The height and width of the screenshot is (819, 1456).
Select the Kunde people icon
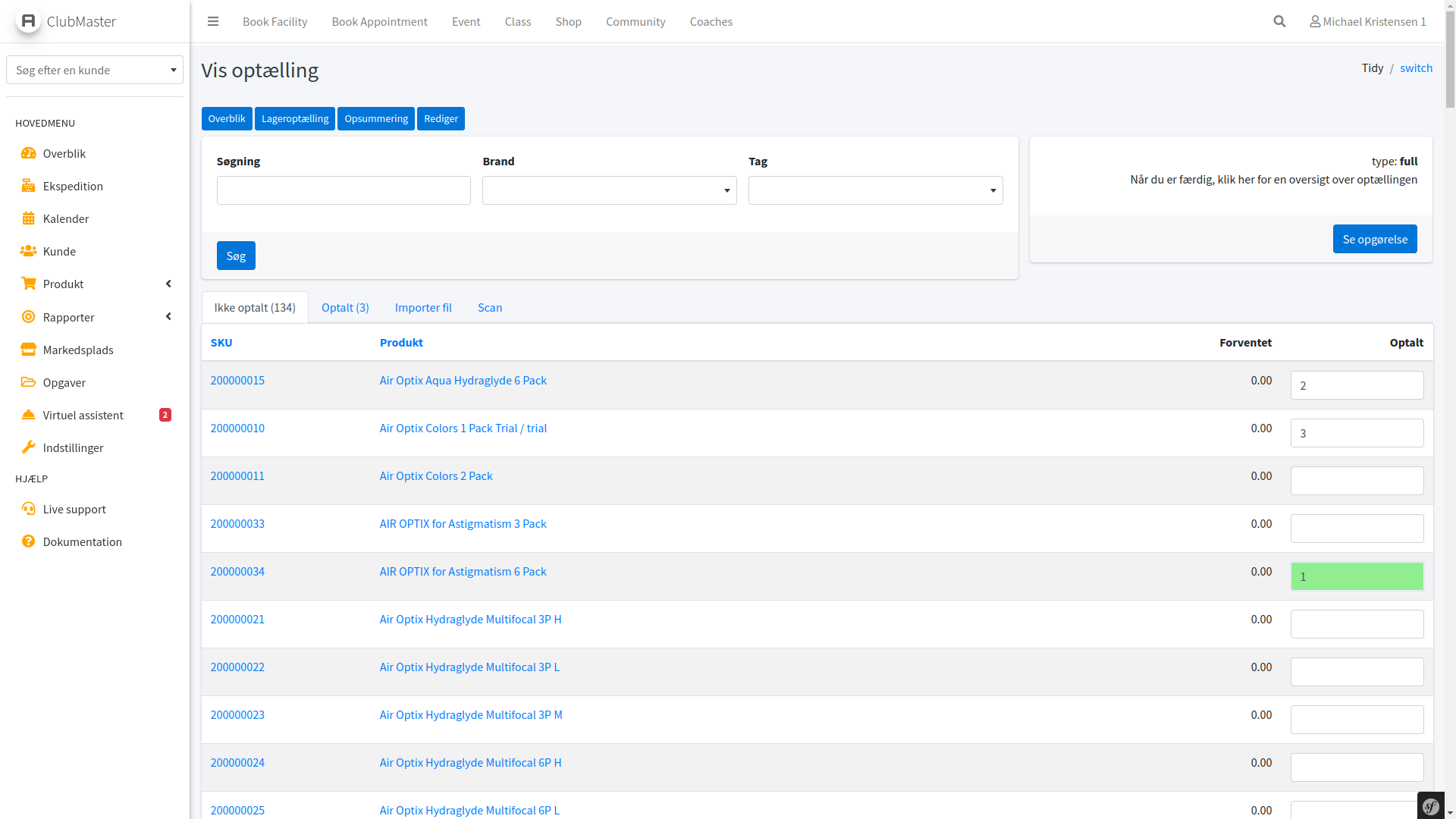[28, 251]
